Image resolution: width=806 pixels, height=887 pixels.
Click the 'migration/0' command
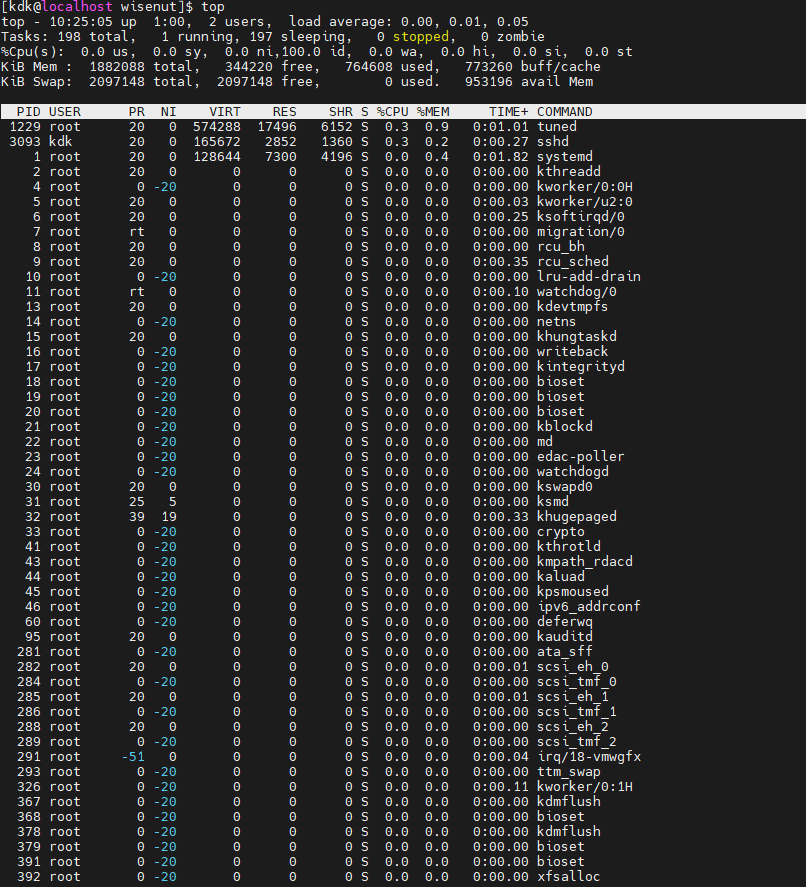pos(581,231)
